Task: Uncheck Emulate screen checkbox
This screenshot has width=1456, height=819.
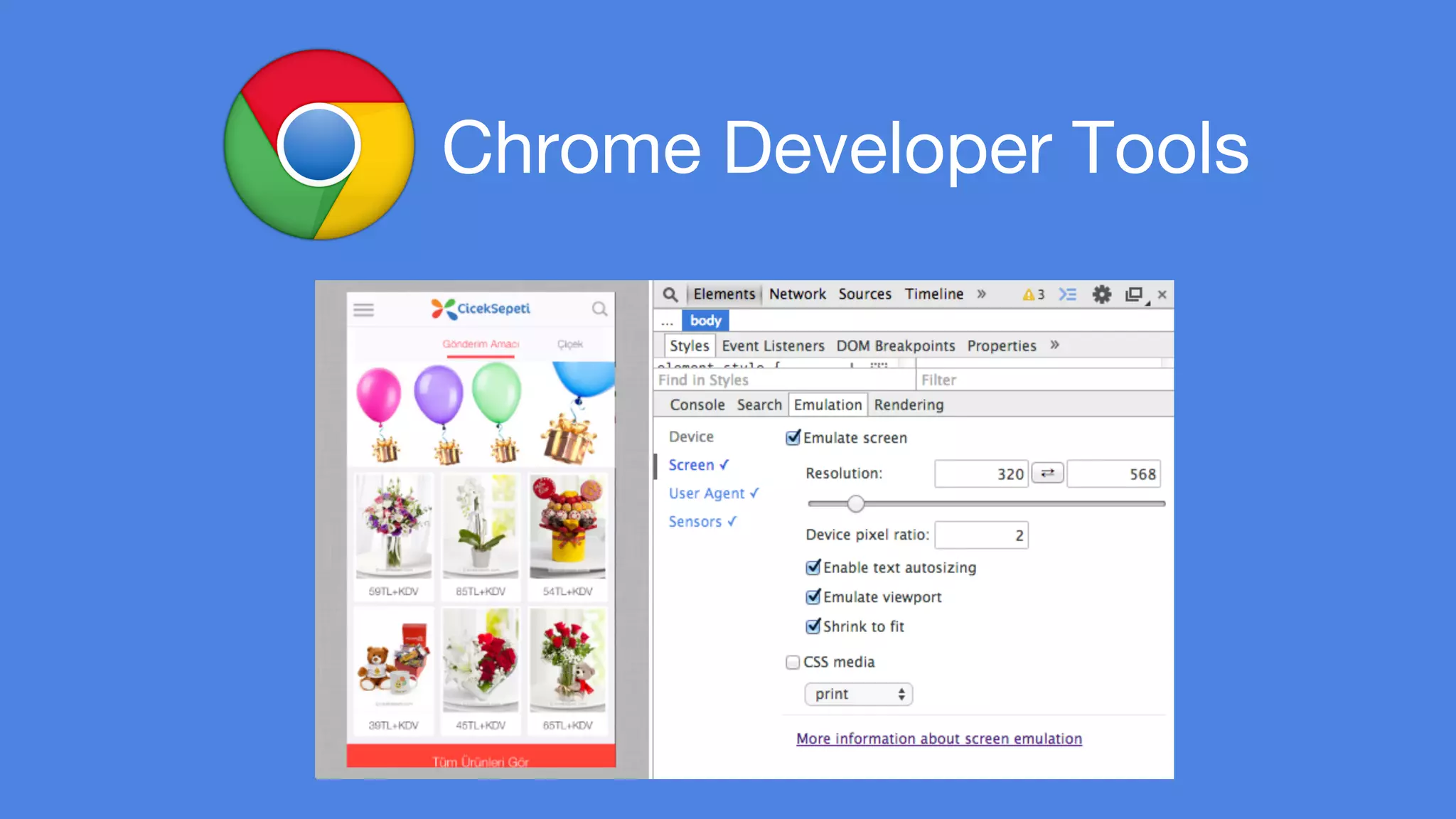Action: 793,438
